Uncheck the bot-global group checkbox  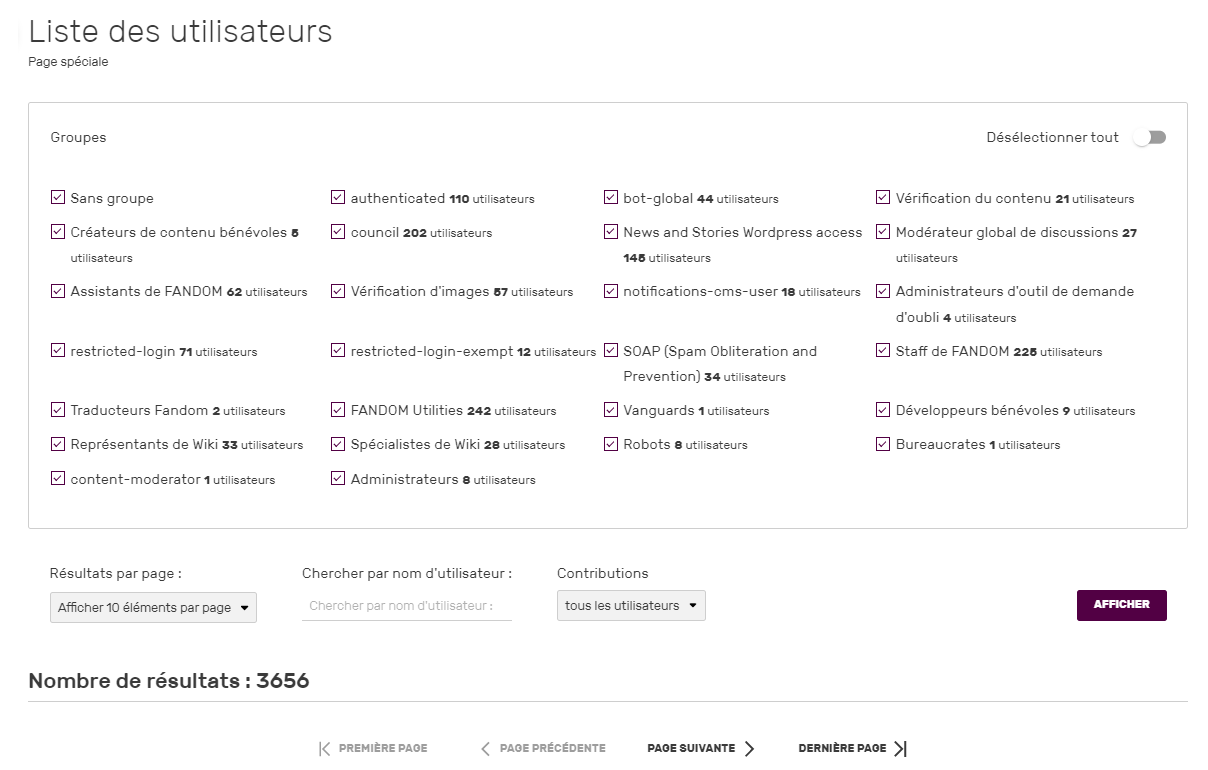pyautogui.click(x=611, y=198)
